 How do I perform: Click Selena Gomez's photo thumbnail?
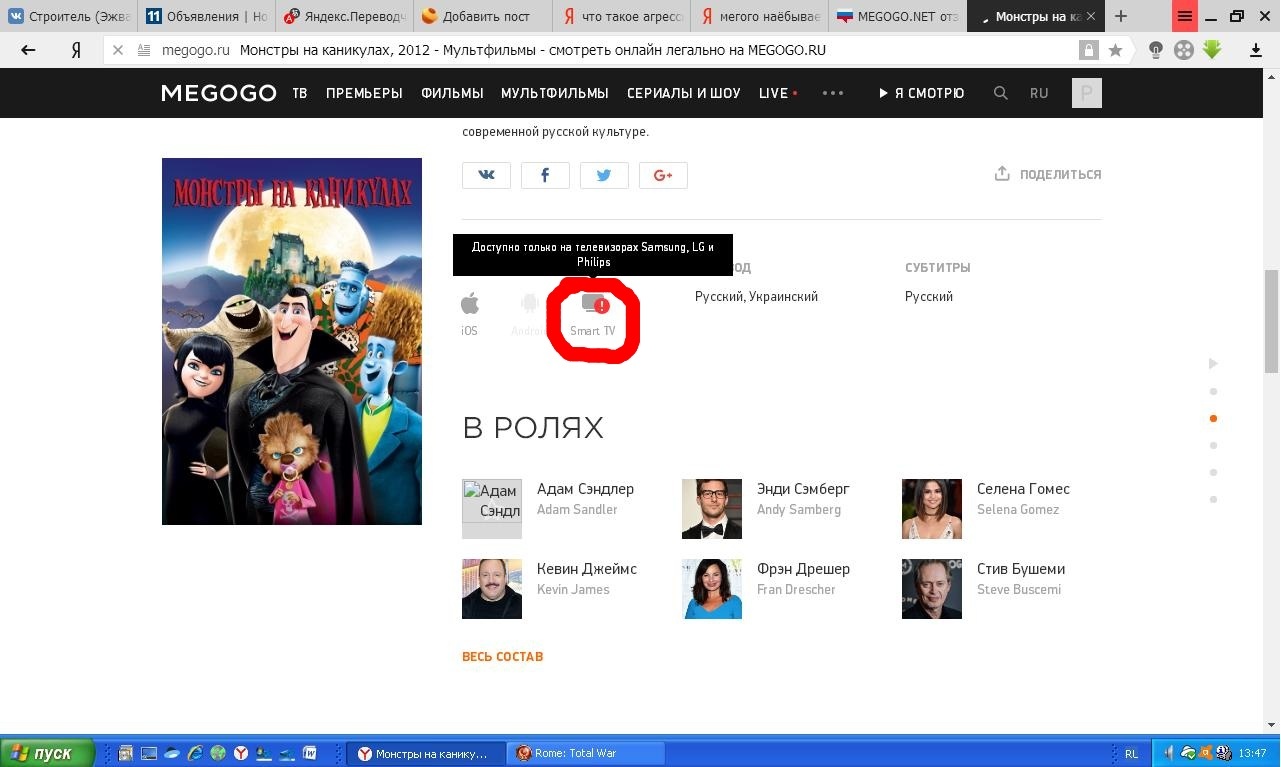point(932,509)
